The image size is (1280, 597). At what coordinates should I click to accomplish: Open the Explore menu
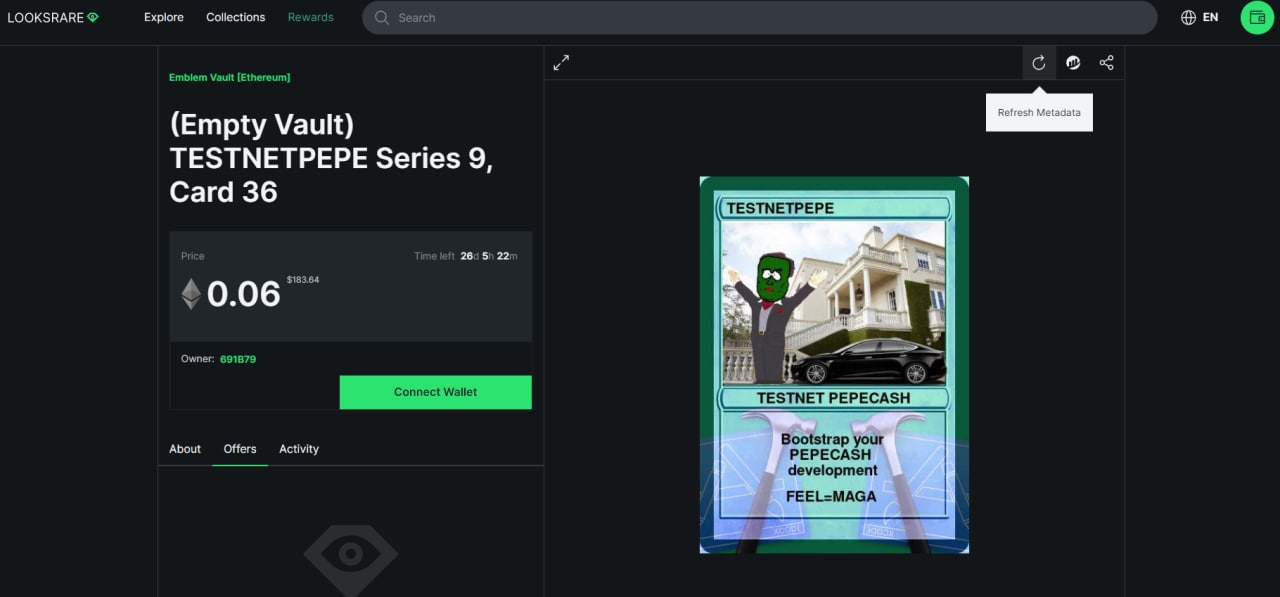pyautogui.click(x=164, y=17)
